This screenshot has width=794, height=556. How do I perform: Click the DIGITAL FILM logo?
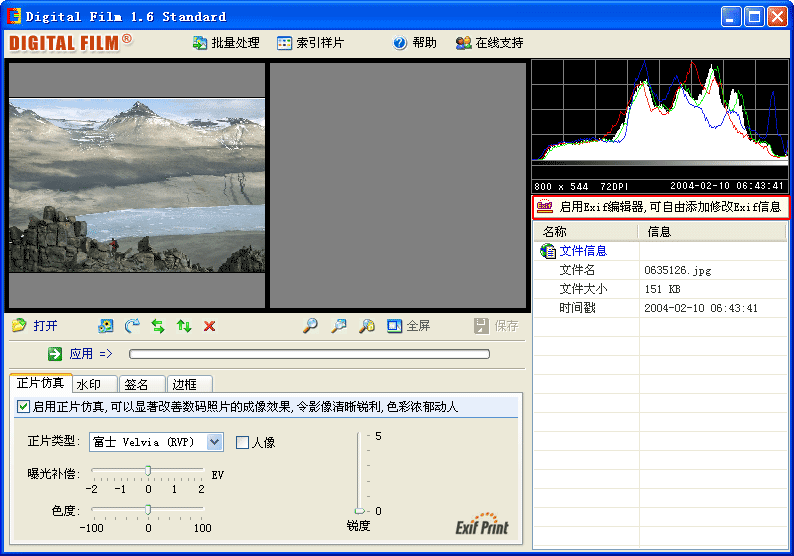(x=71, y=43)
